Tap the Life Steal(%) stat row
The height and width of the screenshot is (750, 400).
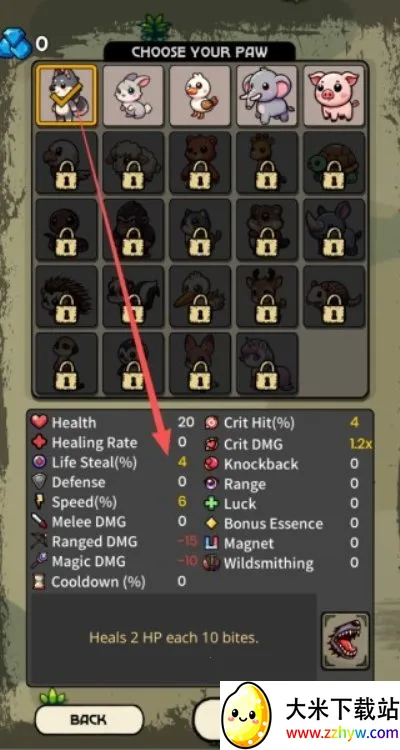click(109, 463)
